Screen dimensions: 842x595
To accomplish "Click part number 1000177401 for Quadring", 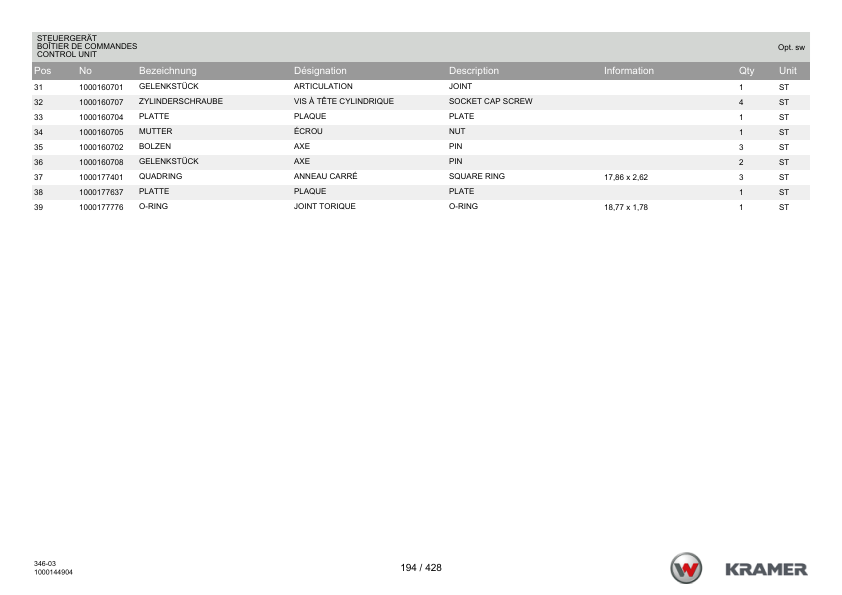I will (100, 177).
